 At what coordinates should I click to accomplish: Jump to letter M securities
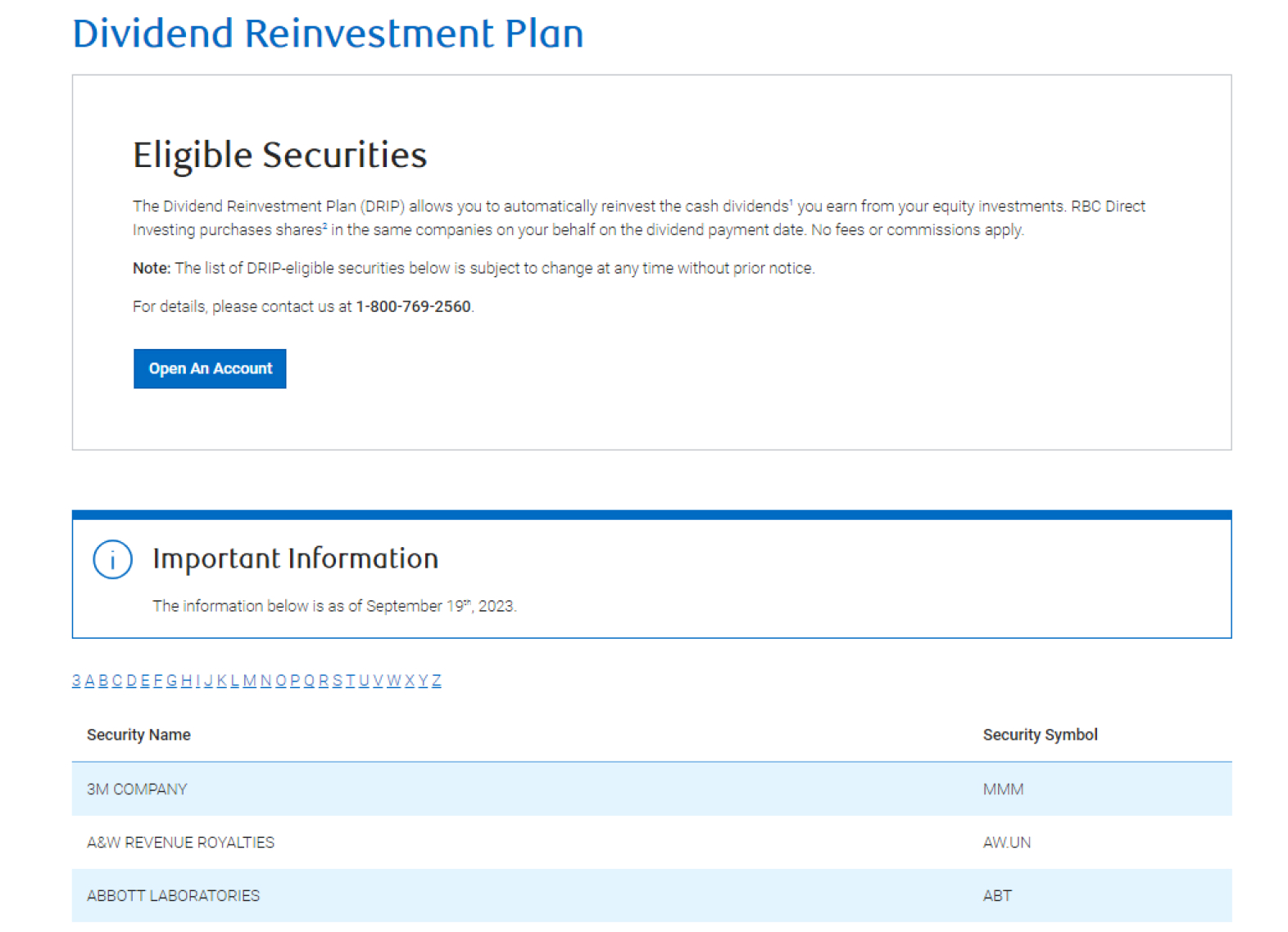point(250,681)
